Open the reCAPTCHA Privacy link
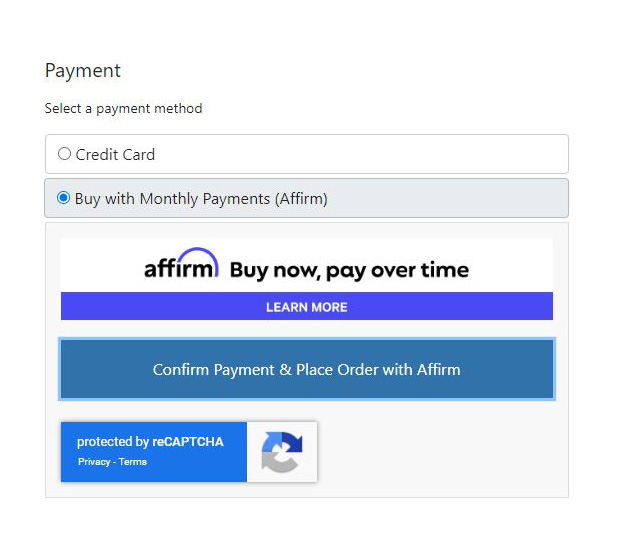Viewport: 620px width, 540px height. pyautogui.click(x=94, y=462)
